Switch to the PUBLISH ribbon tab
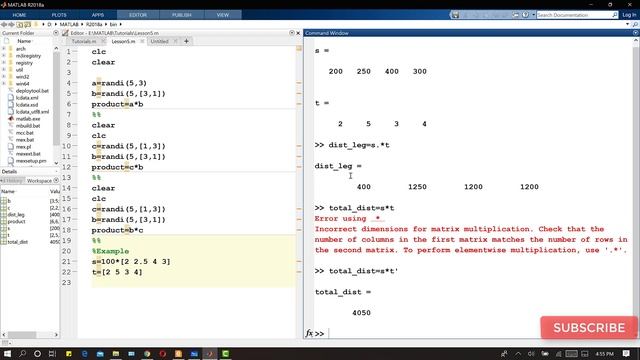This screenshot has height=360, width=640. [x=182, y=15]
